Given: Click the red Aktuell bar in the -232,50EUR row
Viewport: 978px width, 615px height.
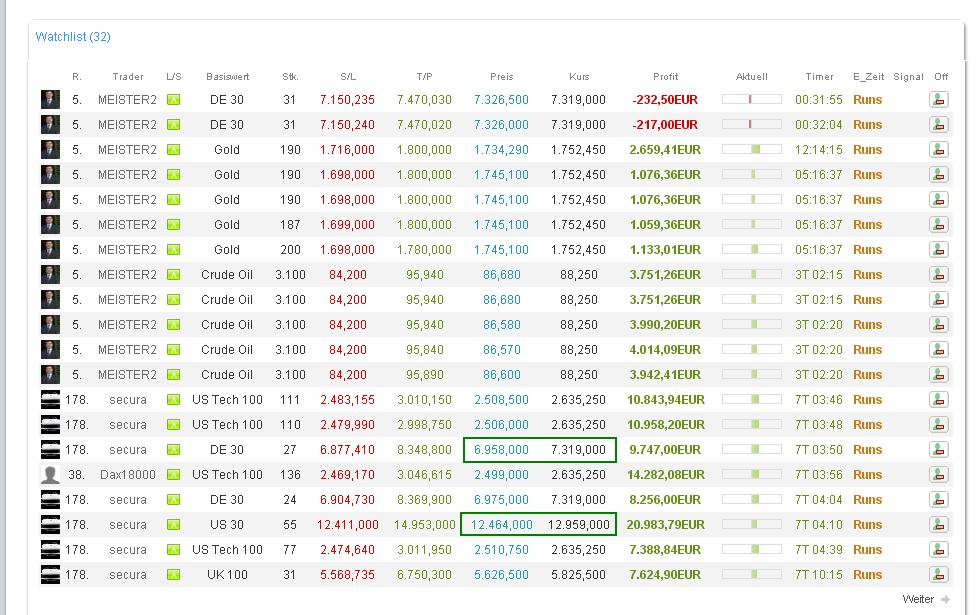Looking at the screenshot, I should pyautogui.click(x=751, y=100).
